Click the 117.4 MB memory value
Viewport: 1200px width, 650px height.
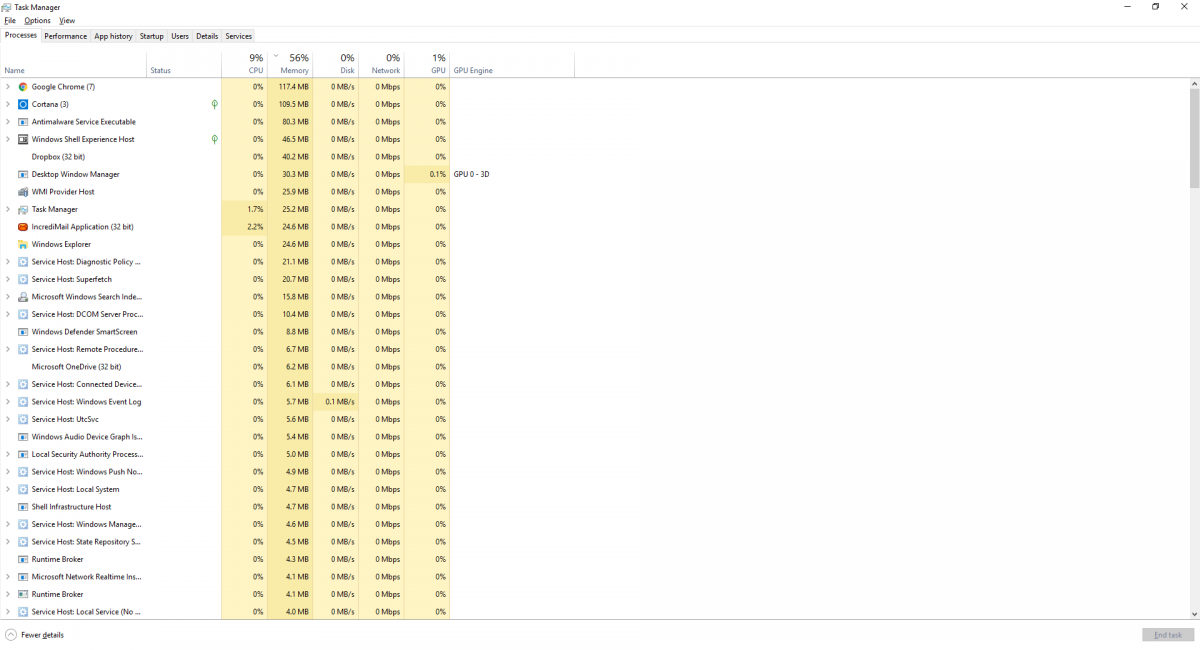point(294,87)
